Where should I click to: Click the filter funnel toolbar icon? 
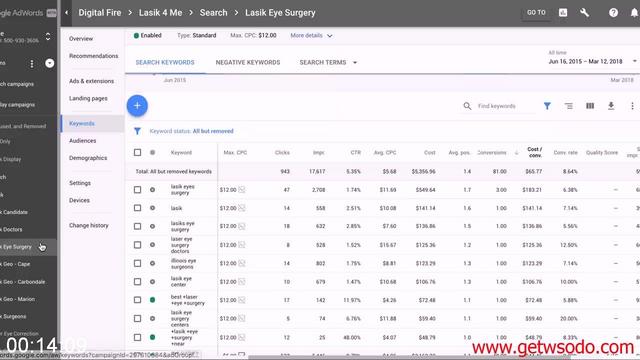pos(547,106)
